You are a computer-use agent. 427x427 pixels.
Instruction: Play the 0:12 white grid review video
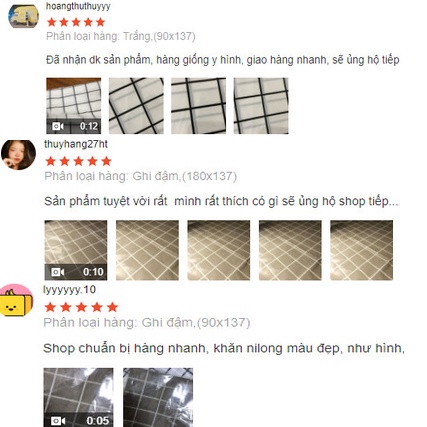pos(74,106)
